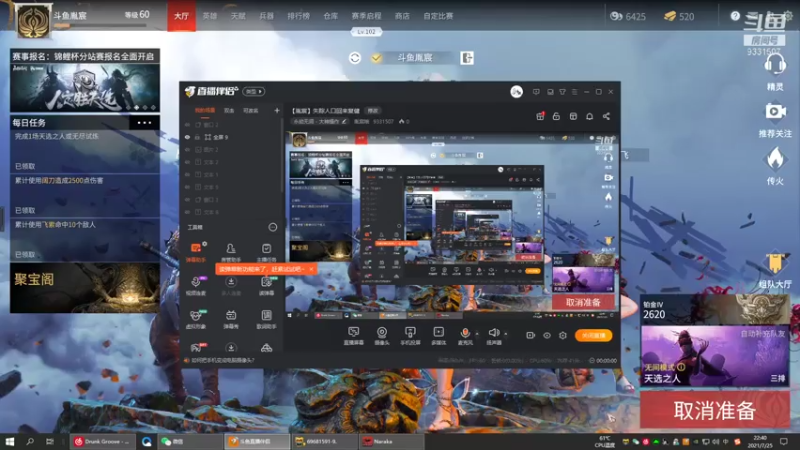Click the orange stream button in app

(593, 335)
